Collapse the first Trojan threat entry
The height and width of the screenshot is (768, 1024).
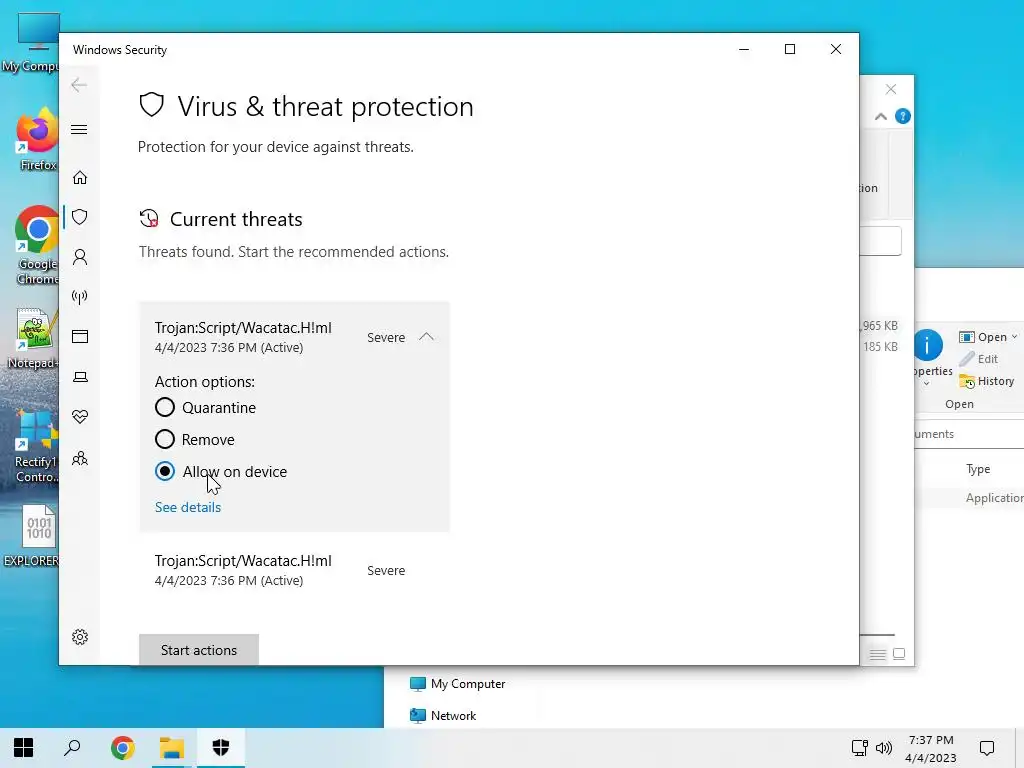point(426,337)
